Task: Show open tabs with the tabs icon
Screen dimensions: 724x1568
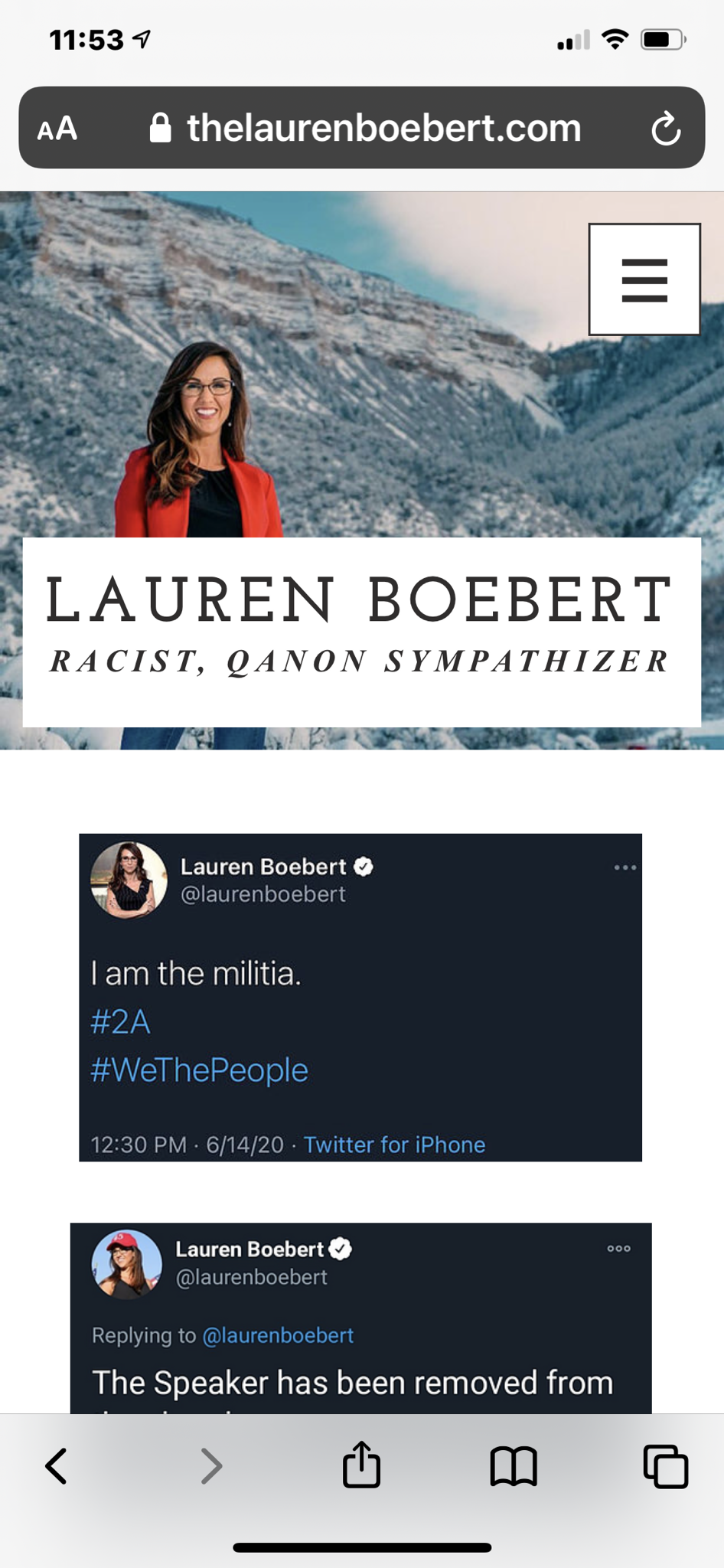Action: tap(666, 1466)
